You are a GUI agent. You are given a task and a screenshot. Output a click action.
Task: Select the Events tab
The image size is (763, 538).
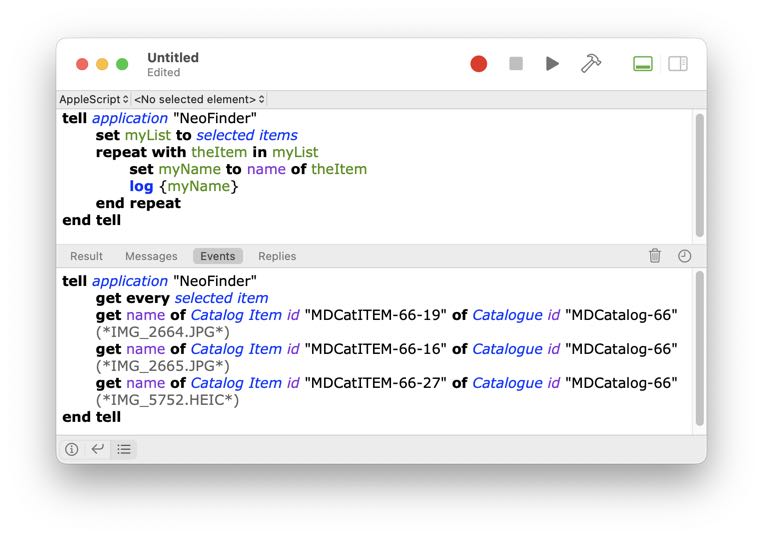[218, 256]
